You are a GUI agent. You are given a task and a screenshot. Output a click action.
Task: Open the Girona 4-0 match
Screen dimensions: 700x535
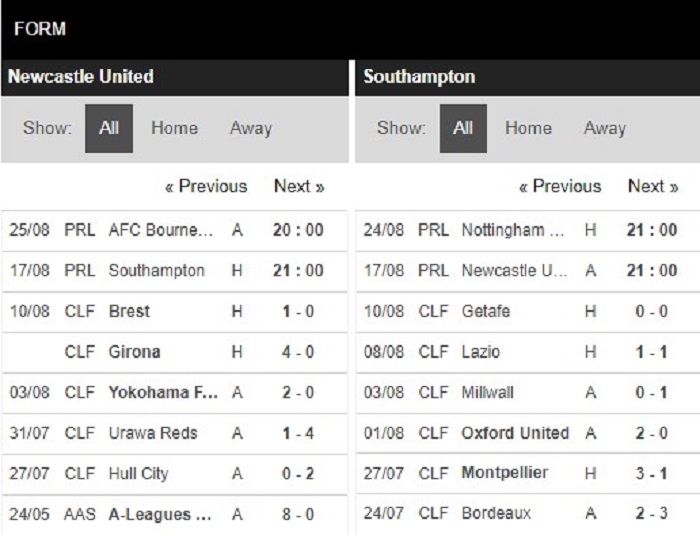pos(175,352)
